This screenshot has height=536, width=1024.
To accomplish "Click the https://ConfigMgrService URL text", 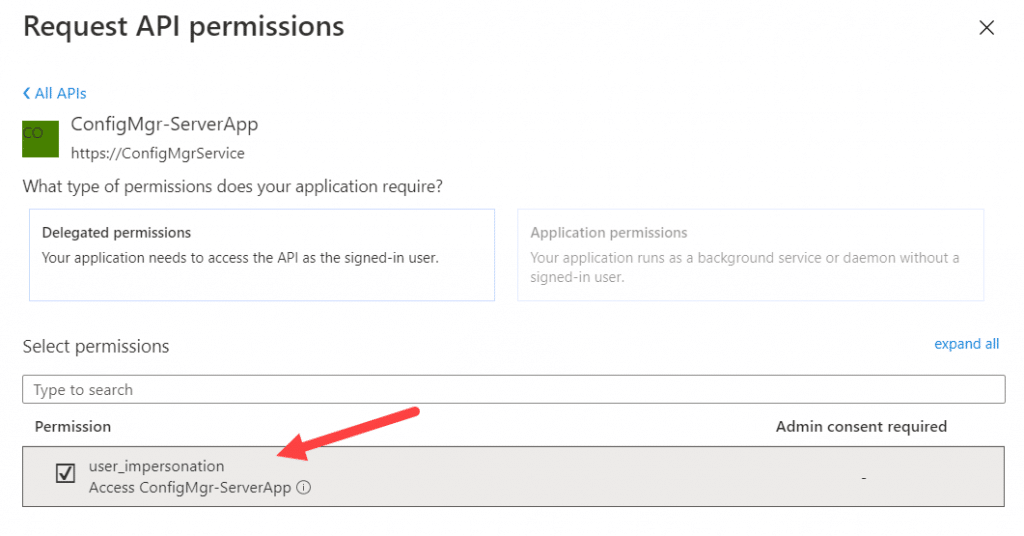I will coord(157,153).
